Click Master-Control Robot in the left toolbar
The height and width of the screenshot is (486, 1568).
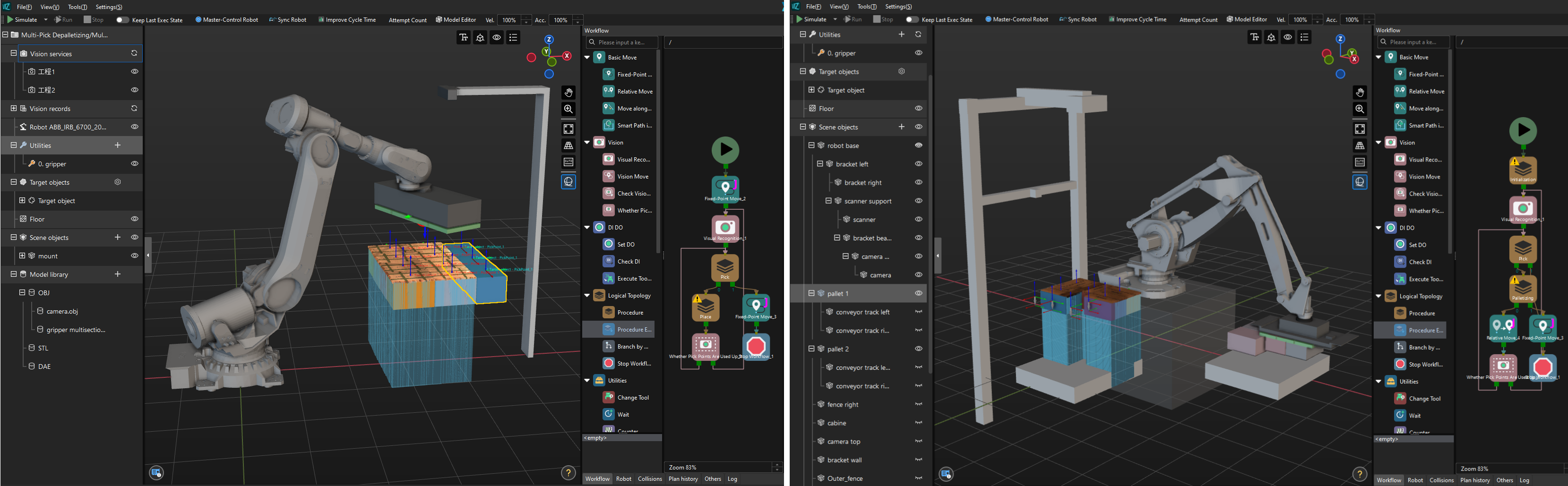226,19
